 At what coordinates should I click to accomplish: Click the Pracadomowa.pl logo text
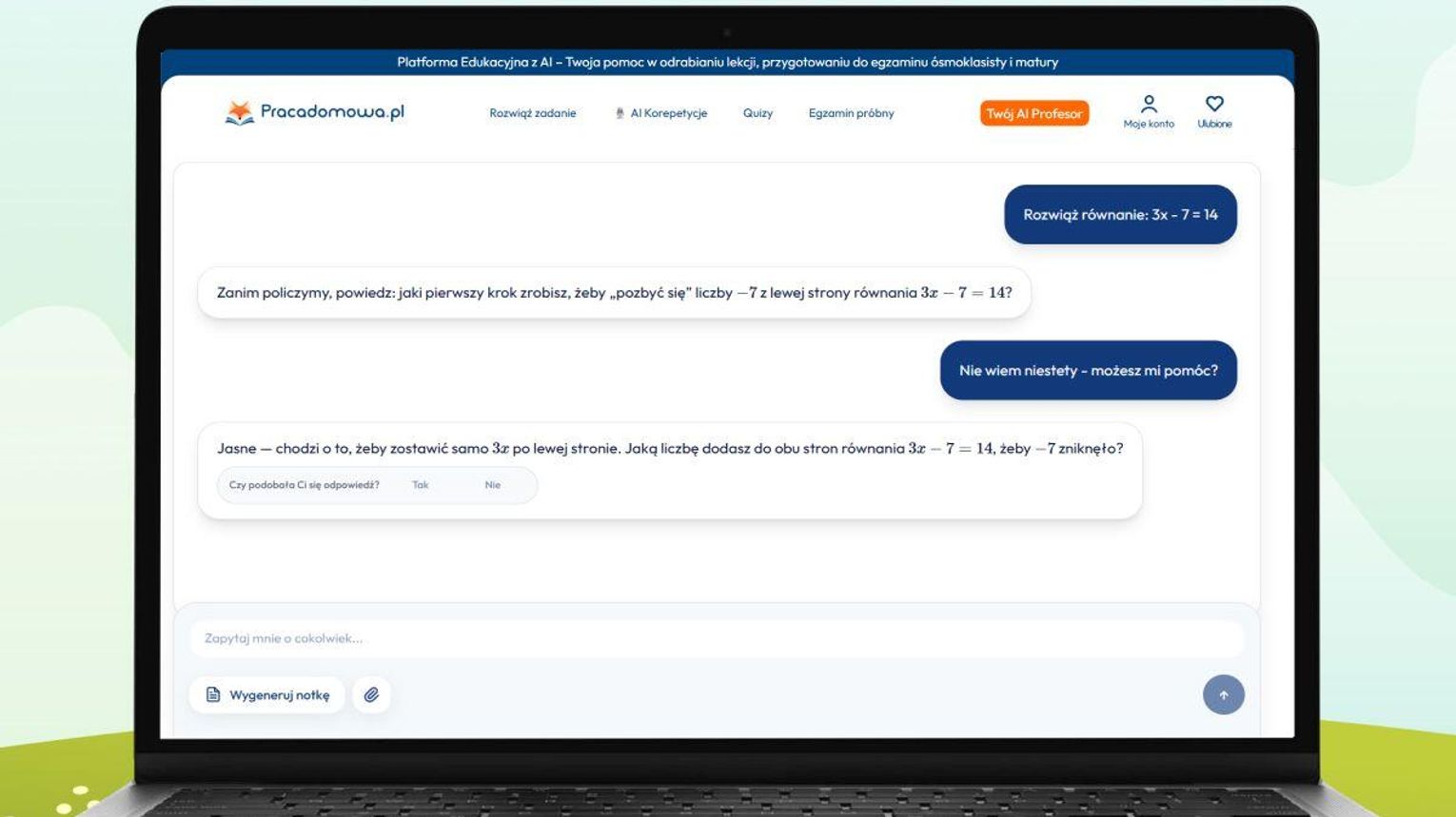(x=332, y=112)
